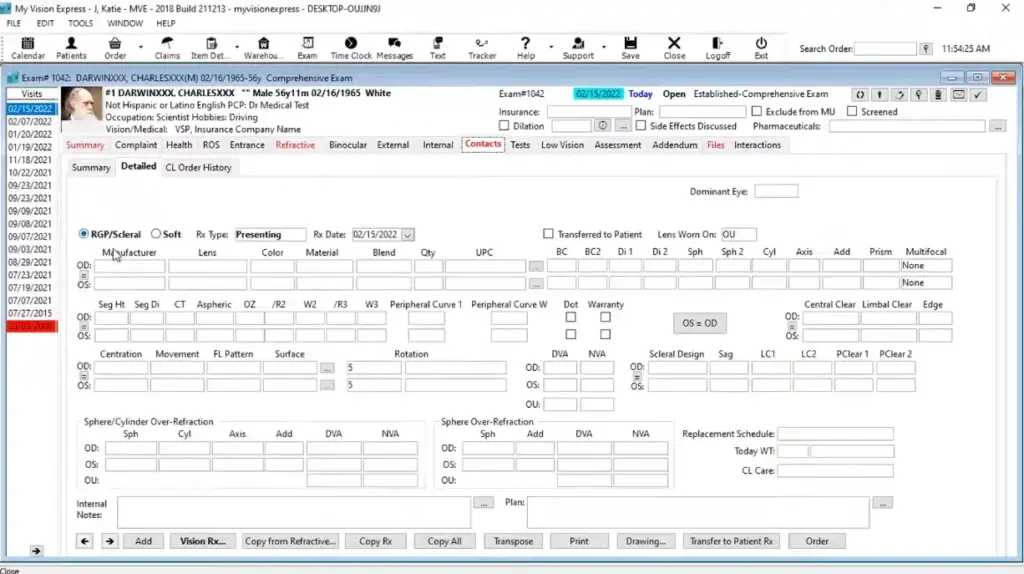The width and height of the screenshot is (1024, 574).
Task: Open the Dominant Eye dropdown
Action: click(776, 191)
